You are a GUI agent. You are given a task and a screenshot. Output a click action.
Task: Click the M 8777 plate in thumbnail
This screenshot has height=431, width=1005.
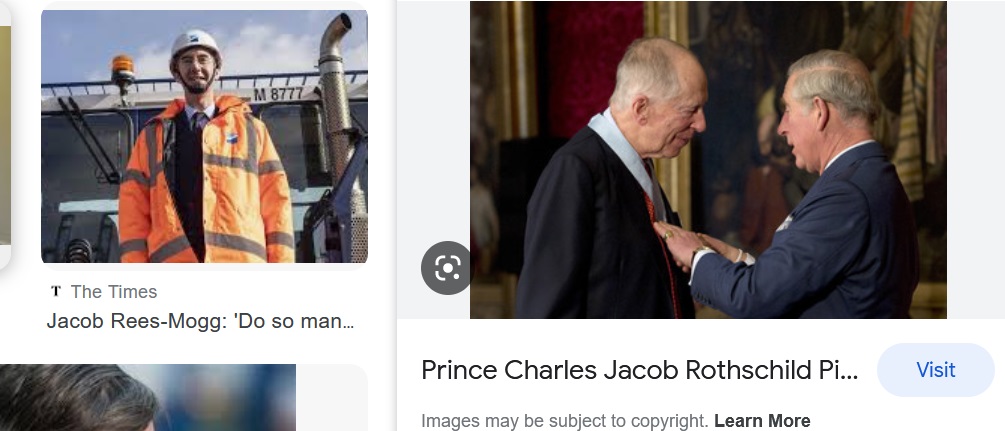click(x=278, y=95)
